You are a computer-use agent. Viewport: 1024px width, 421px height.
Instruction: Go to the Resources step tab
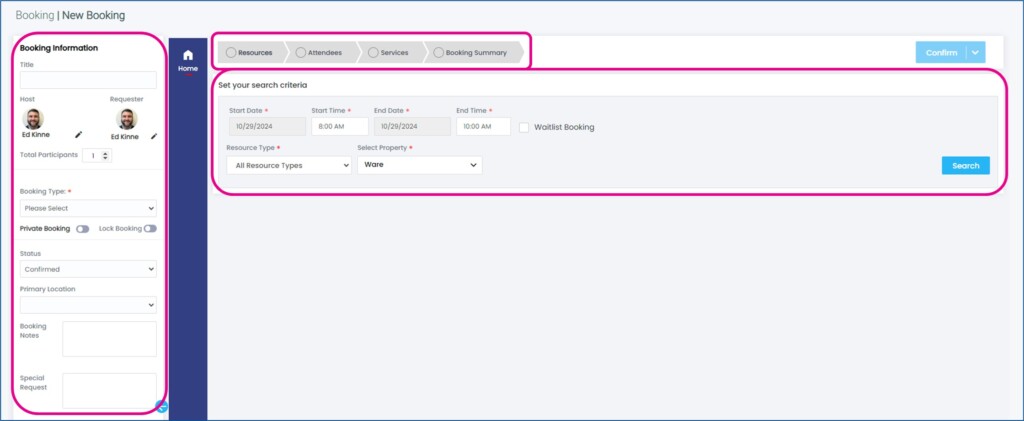(252, 53)
